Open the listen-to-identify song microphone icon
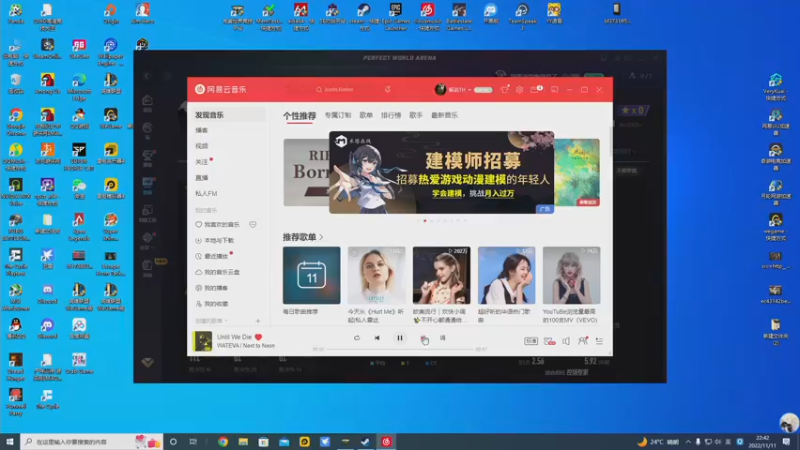Viewport: 800px width, 450px height. [x=388, y=89]
